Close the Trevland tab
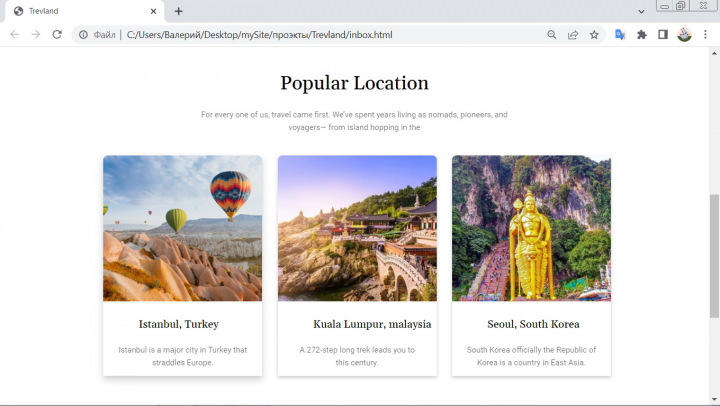Screen dimensions: 720x406 pos(153,11)
